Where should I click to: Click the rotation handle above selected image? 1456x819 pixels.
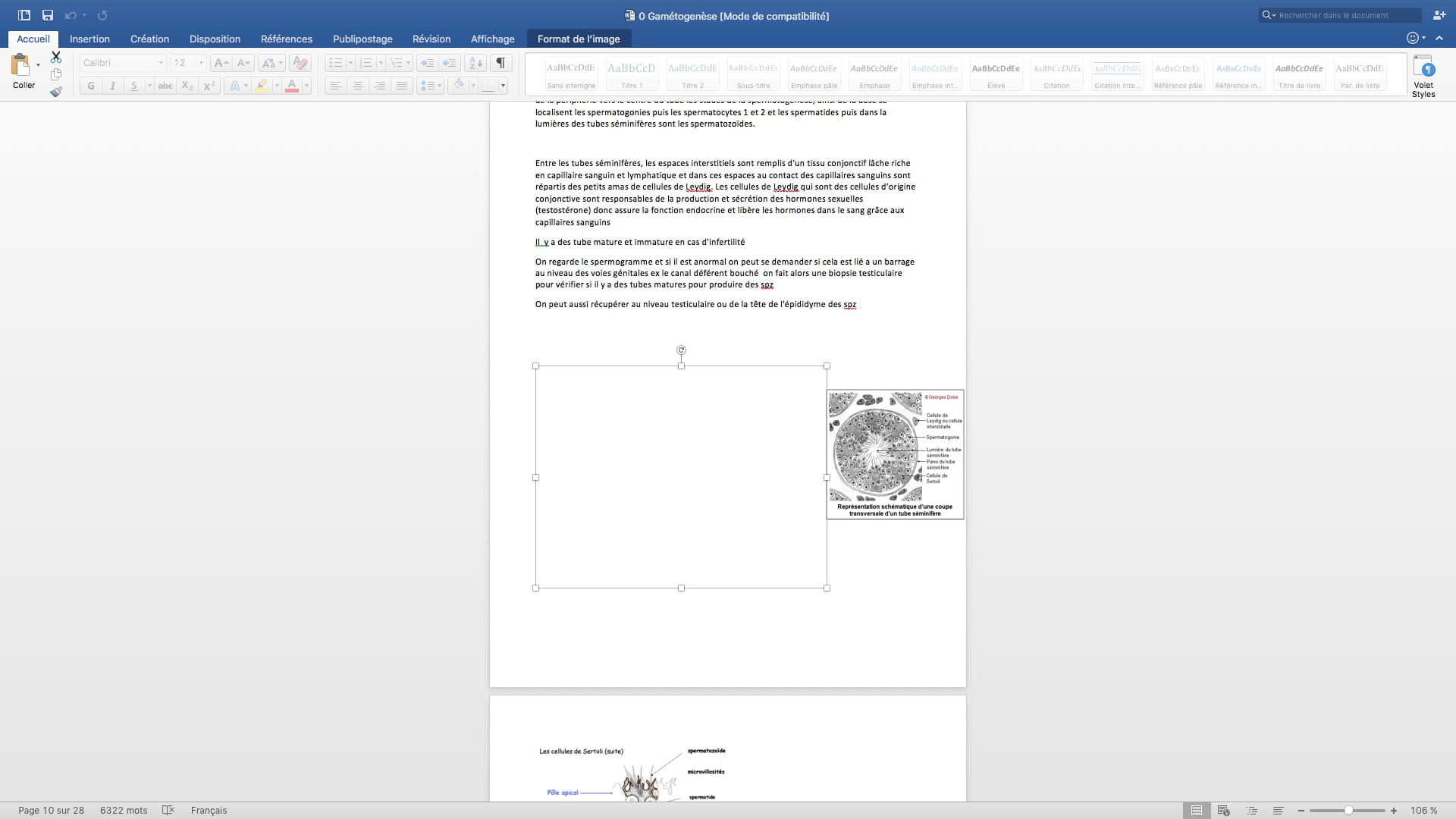(x=681, y=350)
